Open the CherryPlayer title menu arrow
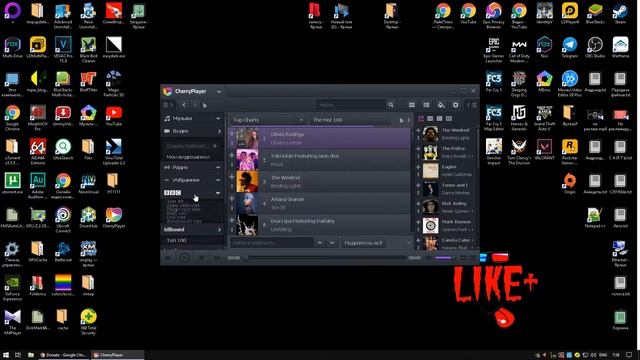Image resolution: width=640 pixels, height=360 pixels. [219, 92]
